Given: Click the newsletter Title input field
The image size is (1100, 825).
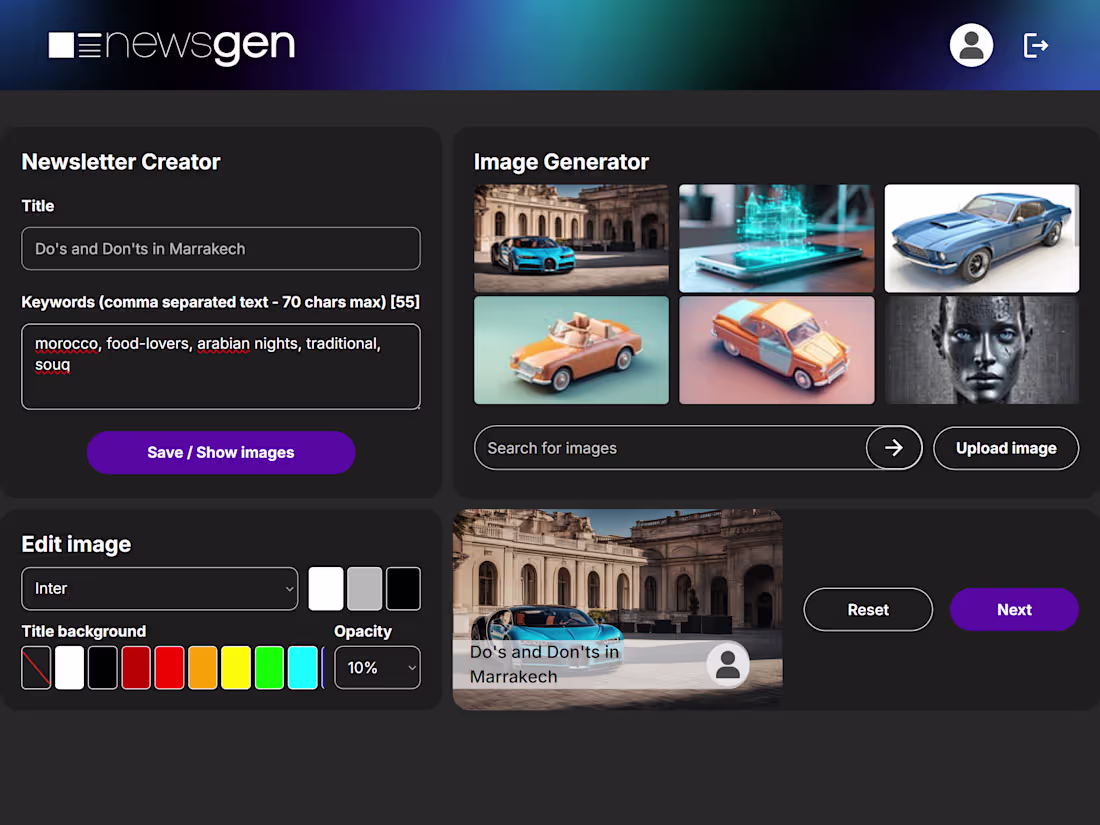Looking at the screenshot, I should [220, 248].
